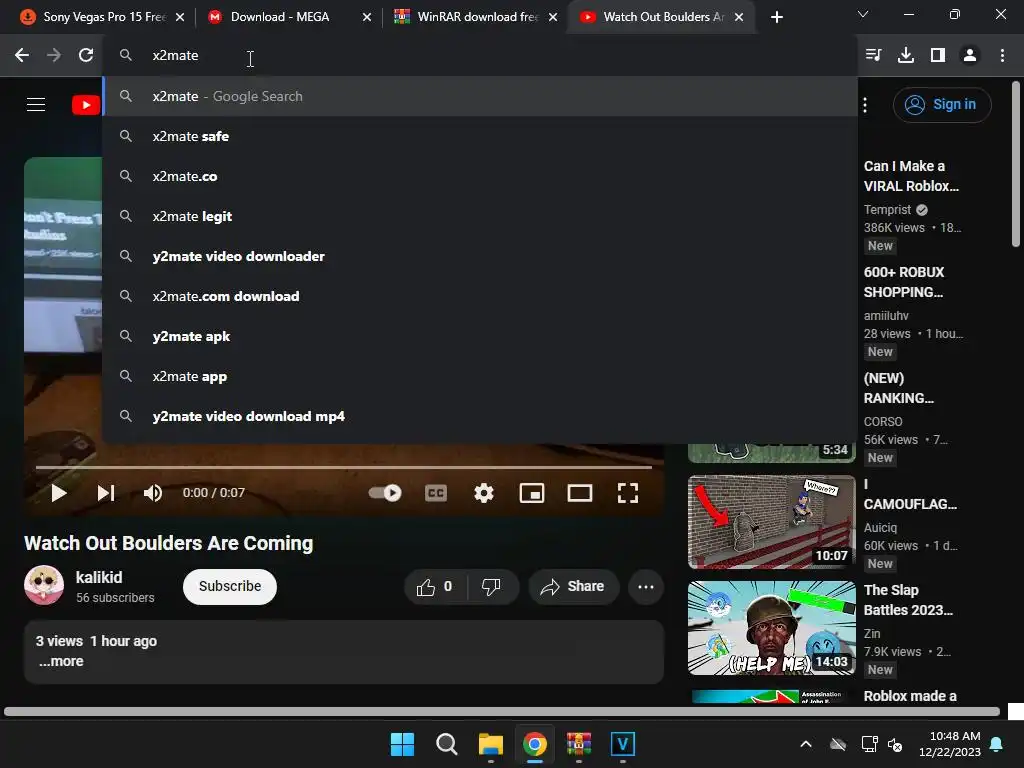Open the YouTube hamburger guide menu
The width and height of the screenshot is (1024, 768).
[x=36, y=104]
